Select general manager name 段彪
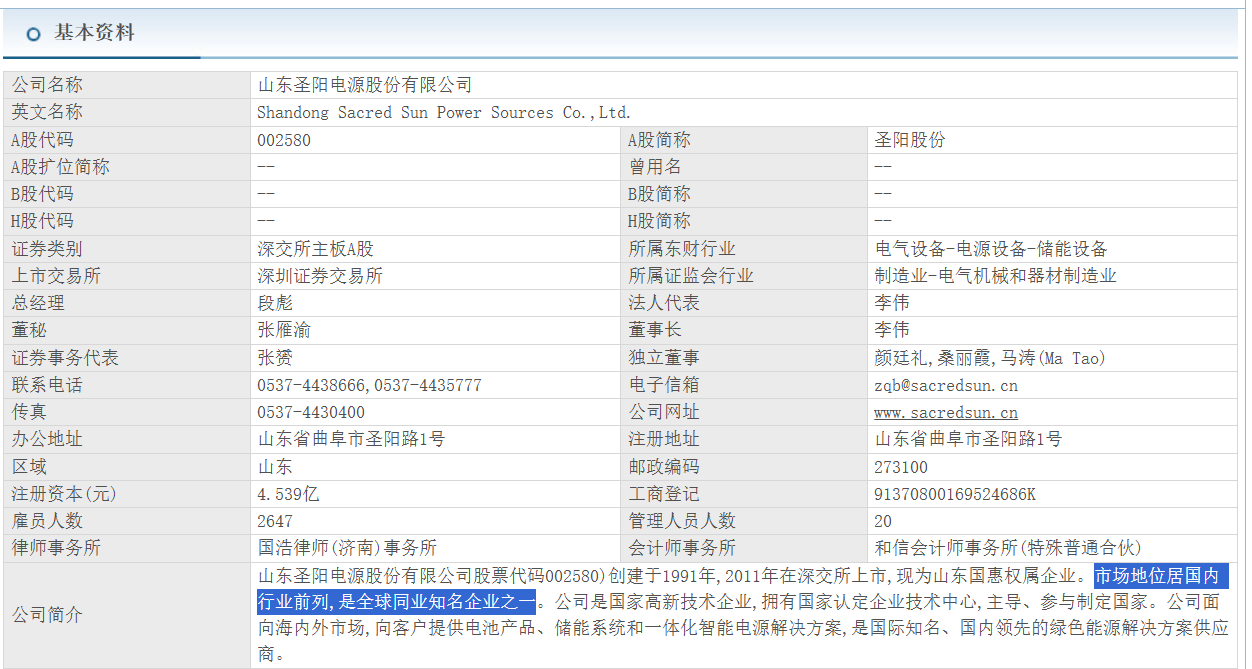 [x=275, y=303]
